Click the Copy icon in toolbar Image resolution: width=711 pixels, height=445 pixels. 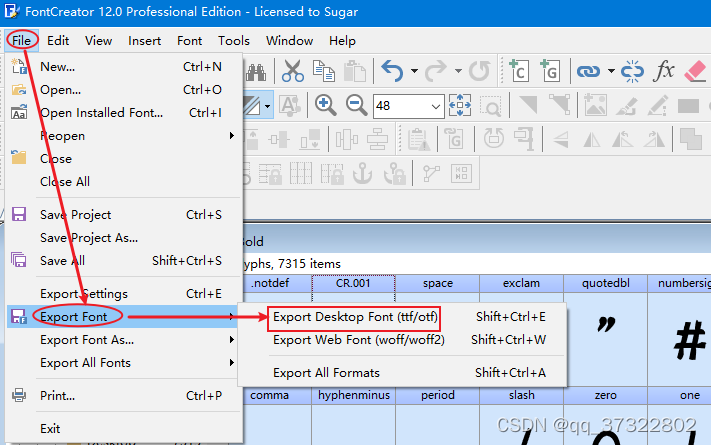tap(324, 71)
